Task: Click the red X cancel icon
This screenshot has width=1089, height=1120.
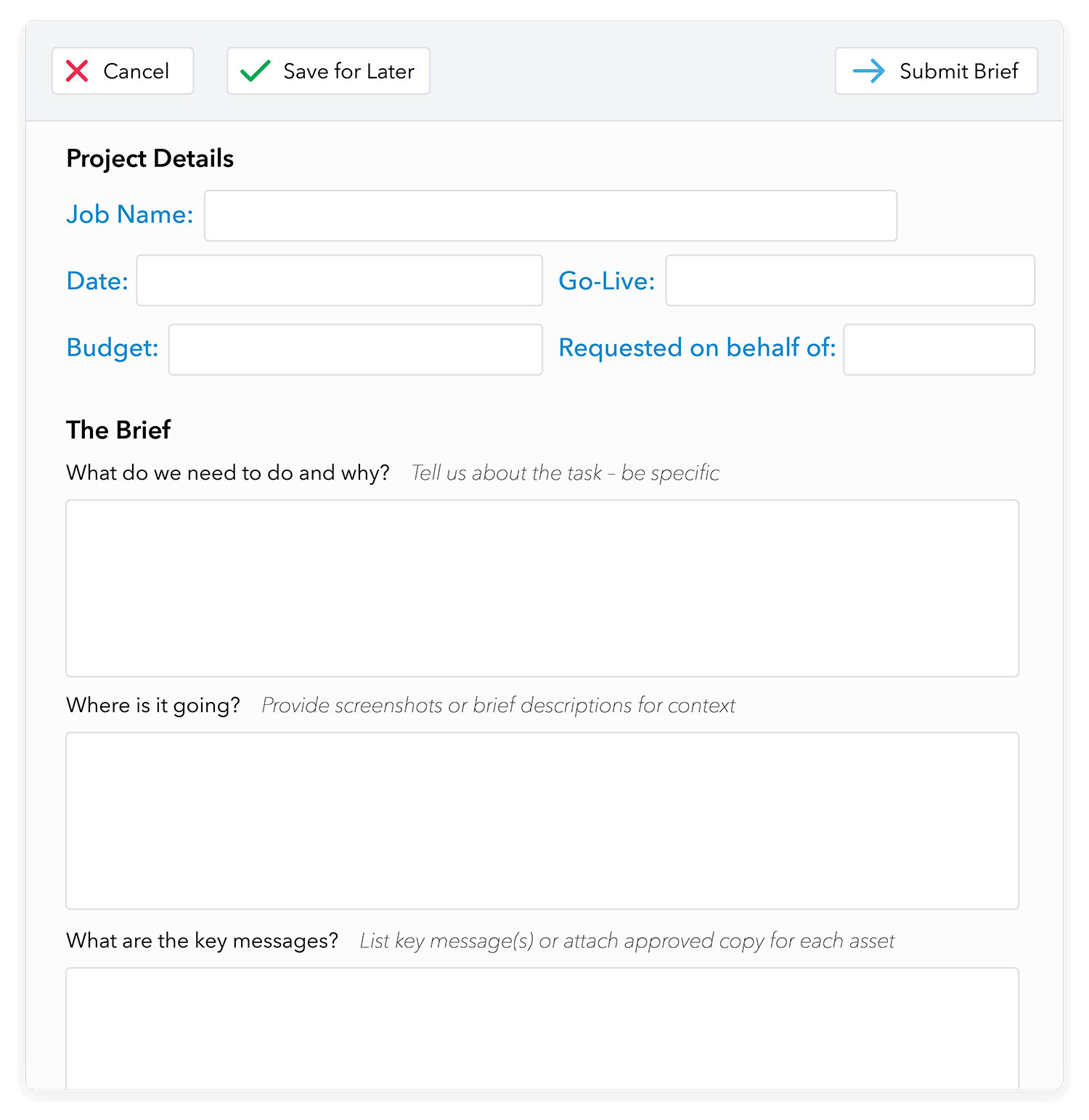Action: click(77, 71)
